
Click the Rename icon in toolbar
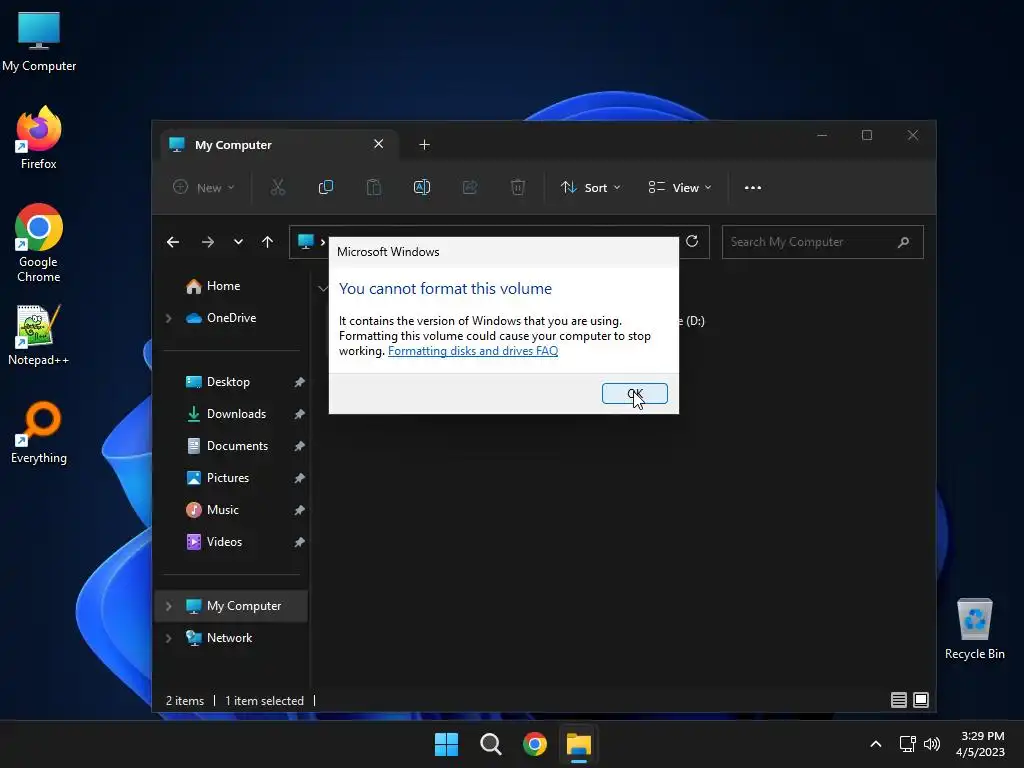tap(422, 187)
